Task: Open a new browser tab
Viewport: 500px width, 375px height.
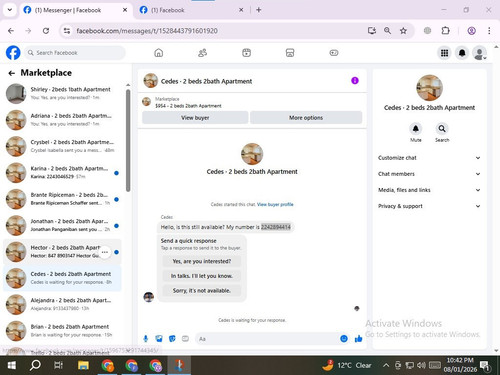Action: [259, 10]
